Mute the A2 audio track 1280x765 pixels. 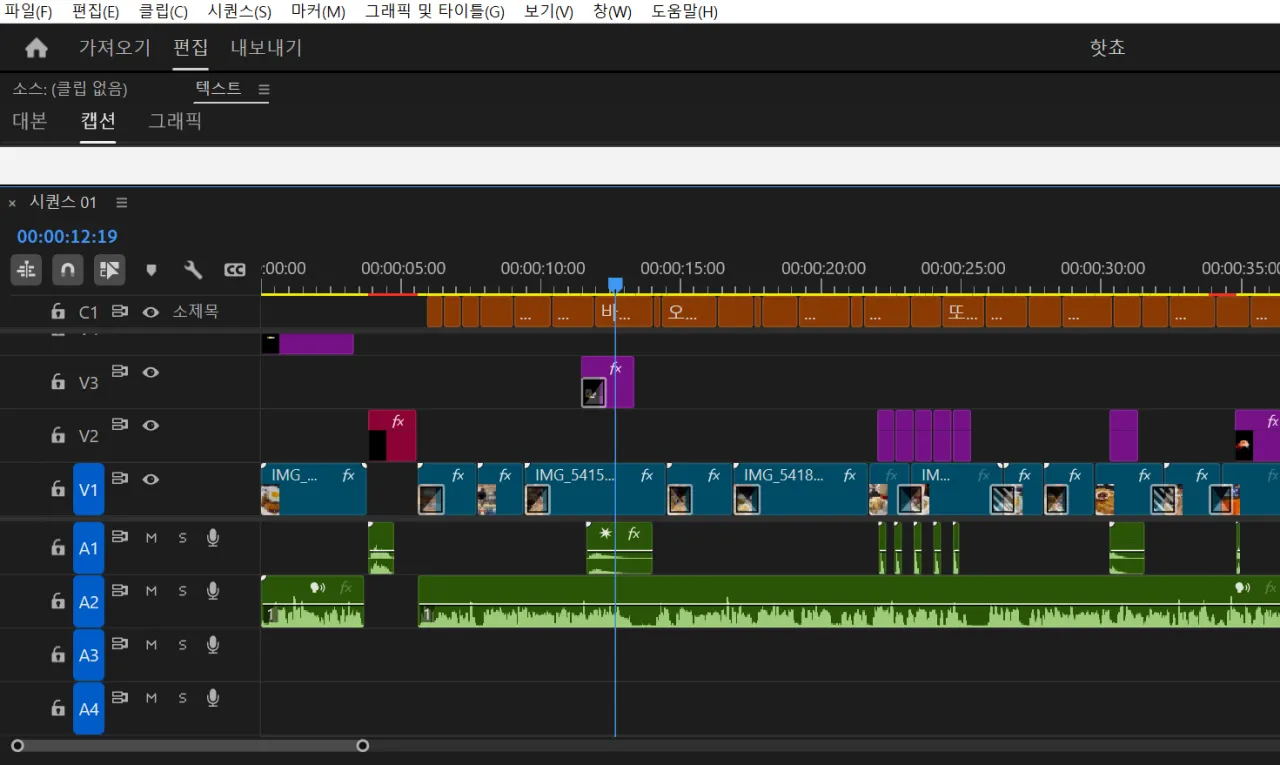coord(151,591)
